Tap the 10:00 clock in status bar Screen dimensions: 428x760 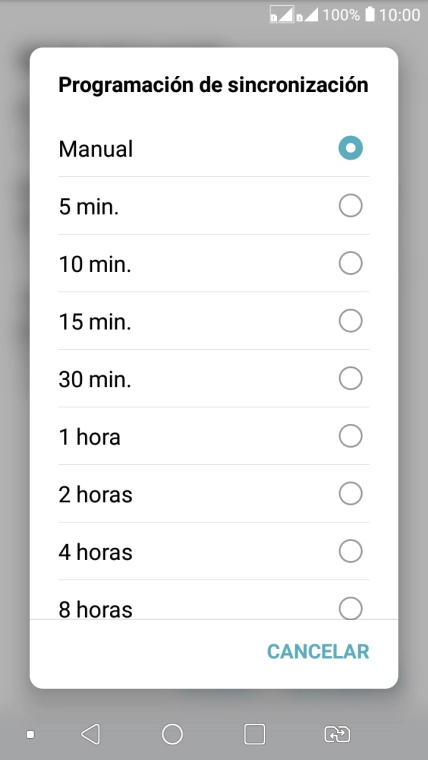(x=399, y=15)
